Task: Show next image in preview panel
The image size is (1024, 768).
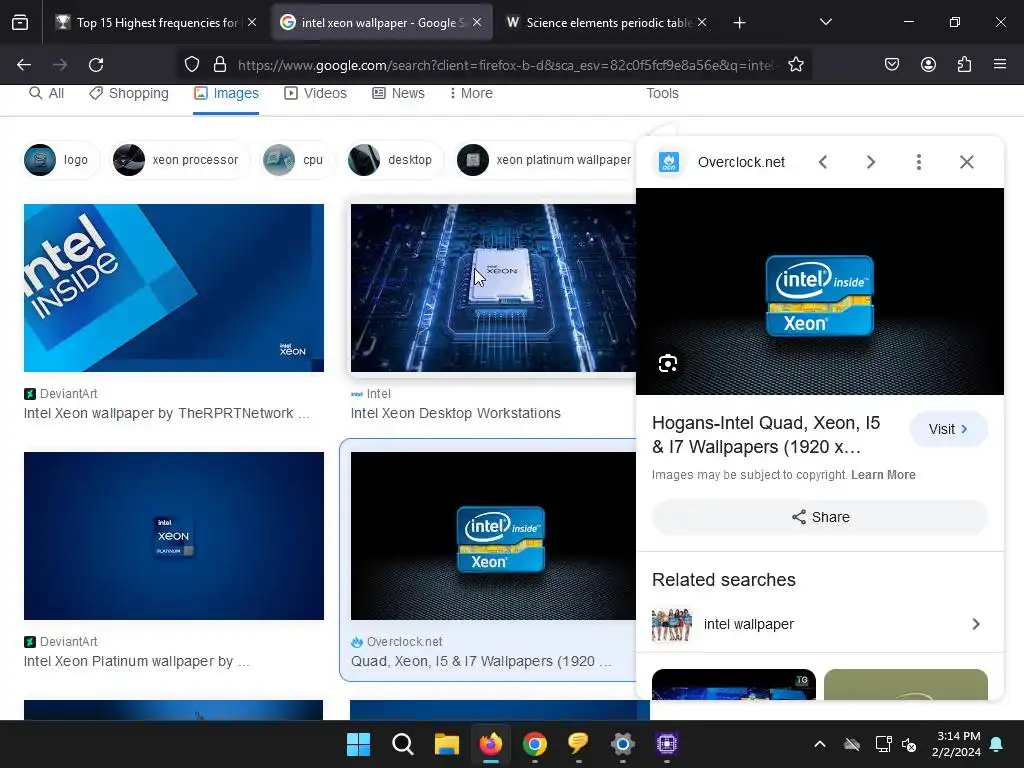Action: [871, 162]
